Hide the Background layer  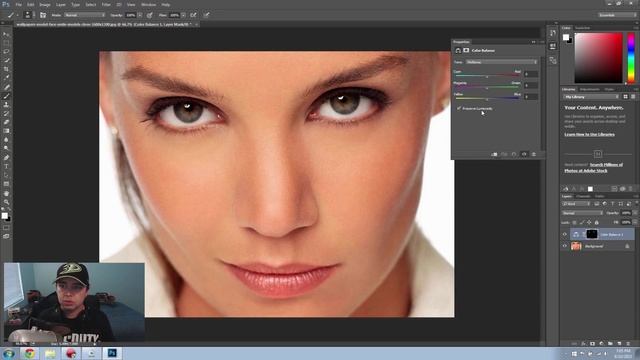point(565,246)
